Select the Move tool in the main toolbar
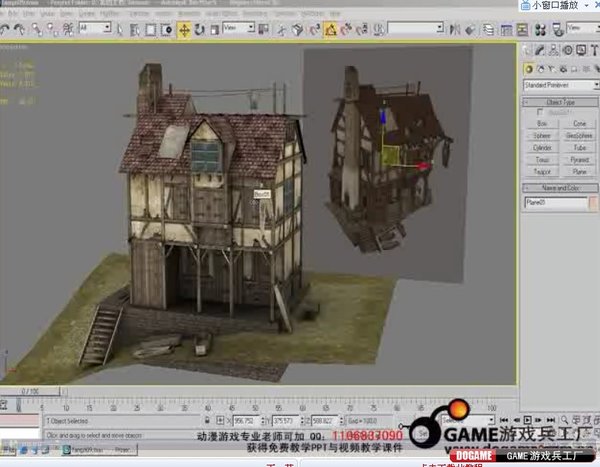 184,29
